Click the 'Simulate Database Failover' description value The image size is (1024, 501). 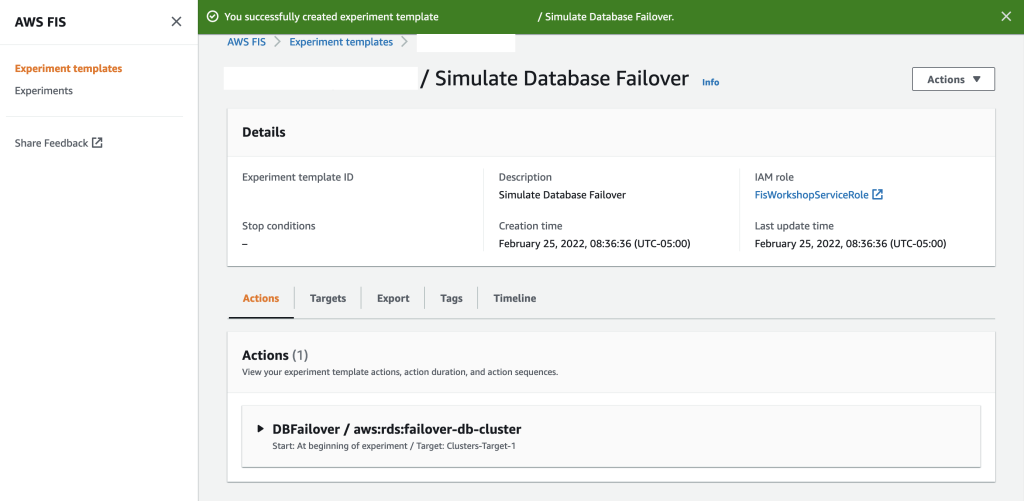point(562,195)
